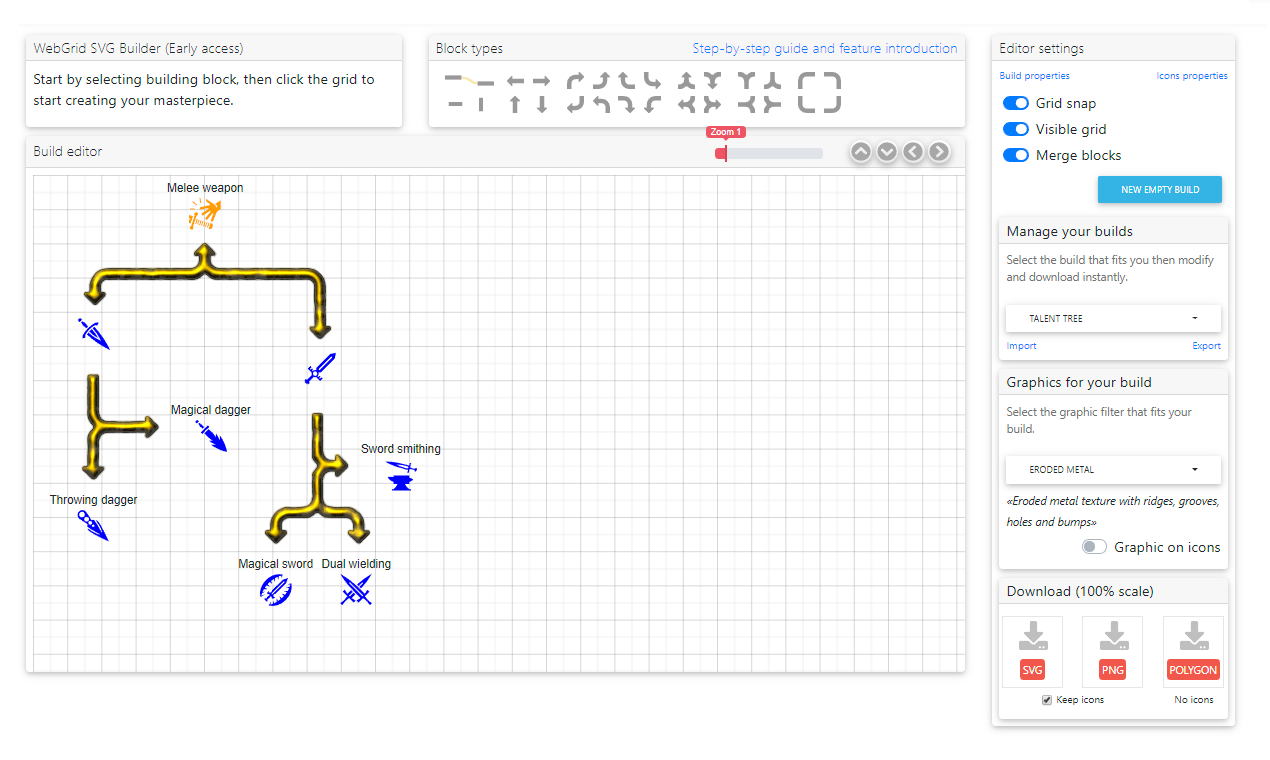Select the right-pointing branch arrow block
The image size is (1270, 760).
[713, 104]
